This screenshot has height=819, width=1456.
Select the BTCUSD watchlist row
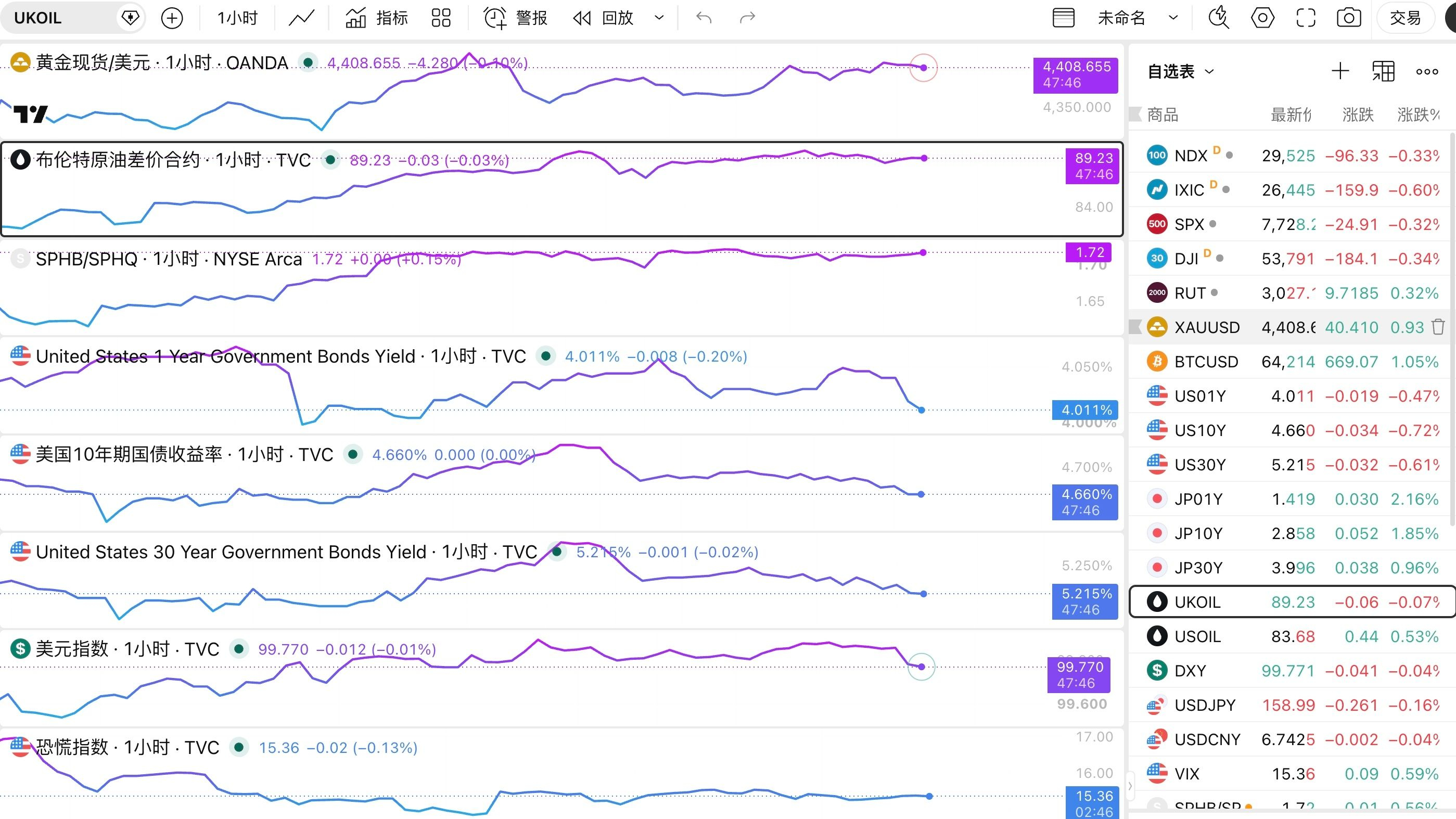[1290, 362]
